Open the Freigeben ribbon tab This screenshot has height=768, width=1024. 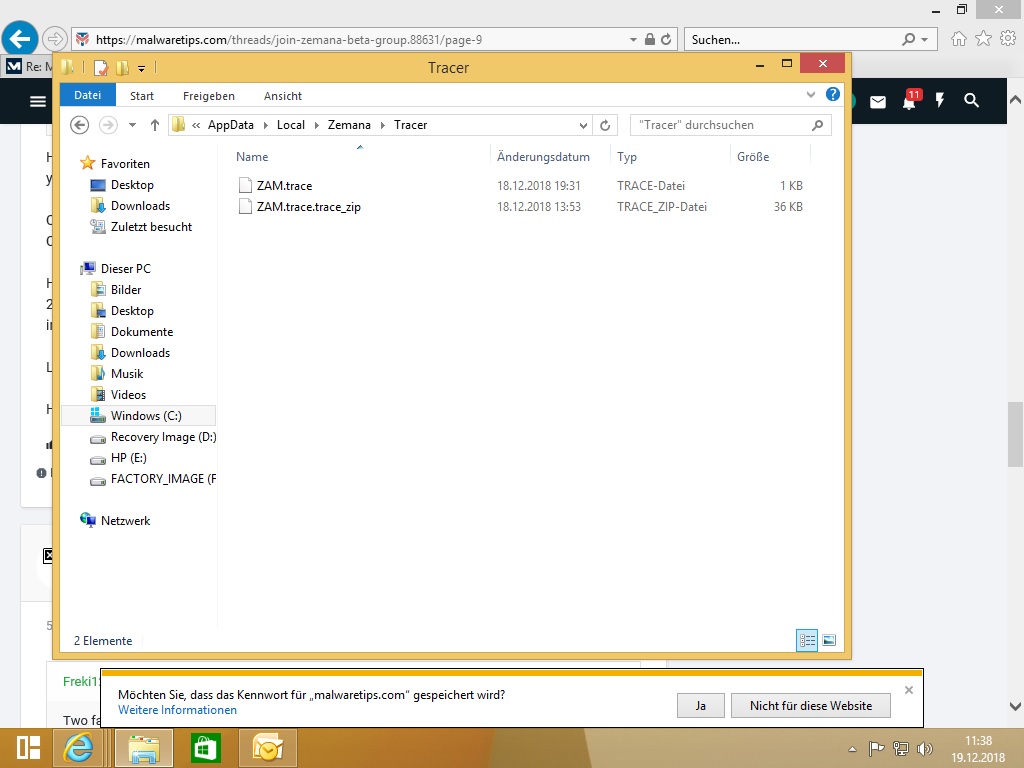coord(208,96)
